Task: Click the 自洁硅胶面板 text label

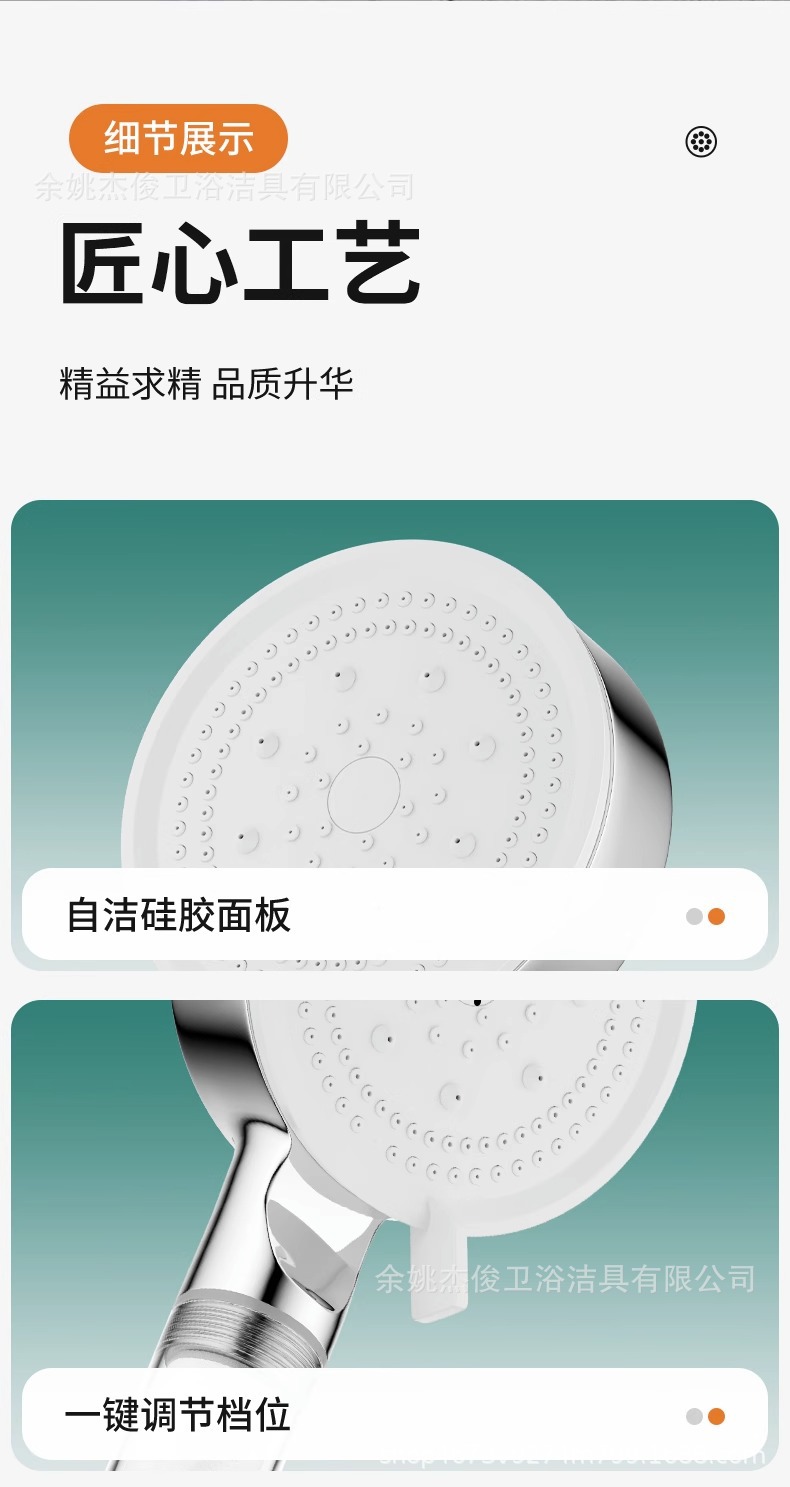Action: coord(179,915)
